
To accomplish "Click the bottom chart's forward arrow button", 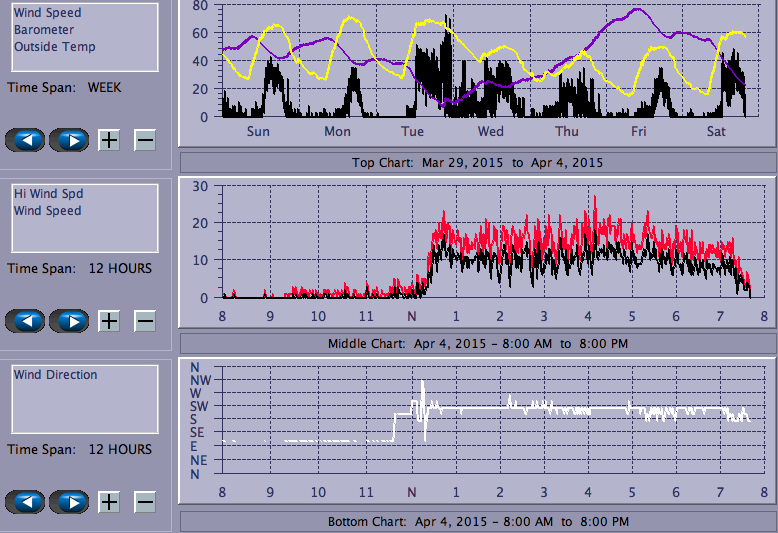I will coord(69,501).
